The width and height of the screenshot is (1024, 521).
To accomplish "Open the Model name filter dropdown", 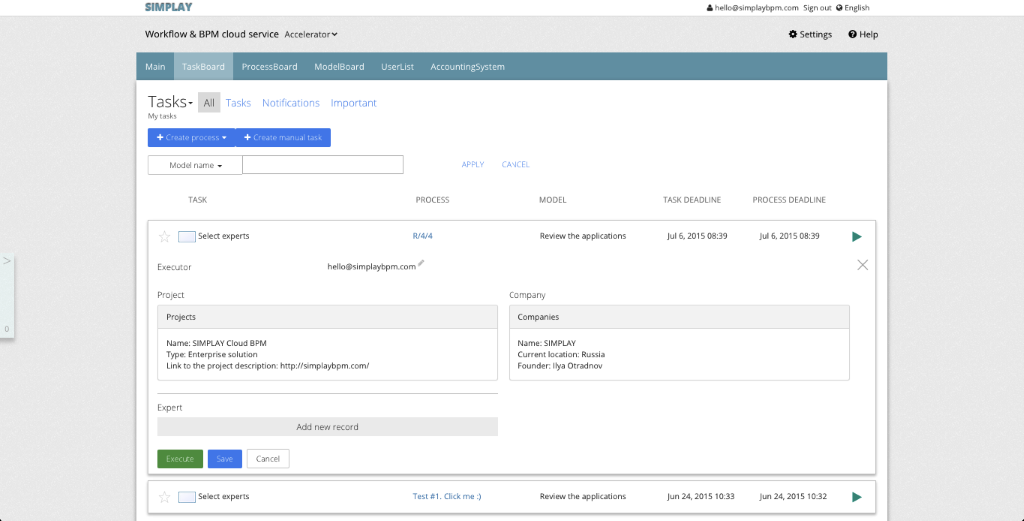I will click(195, 165).
